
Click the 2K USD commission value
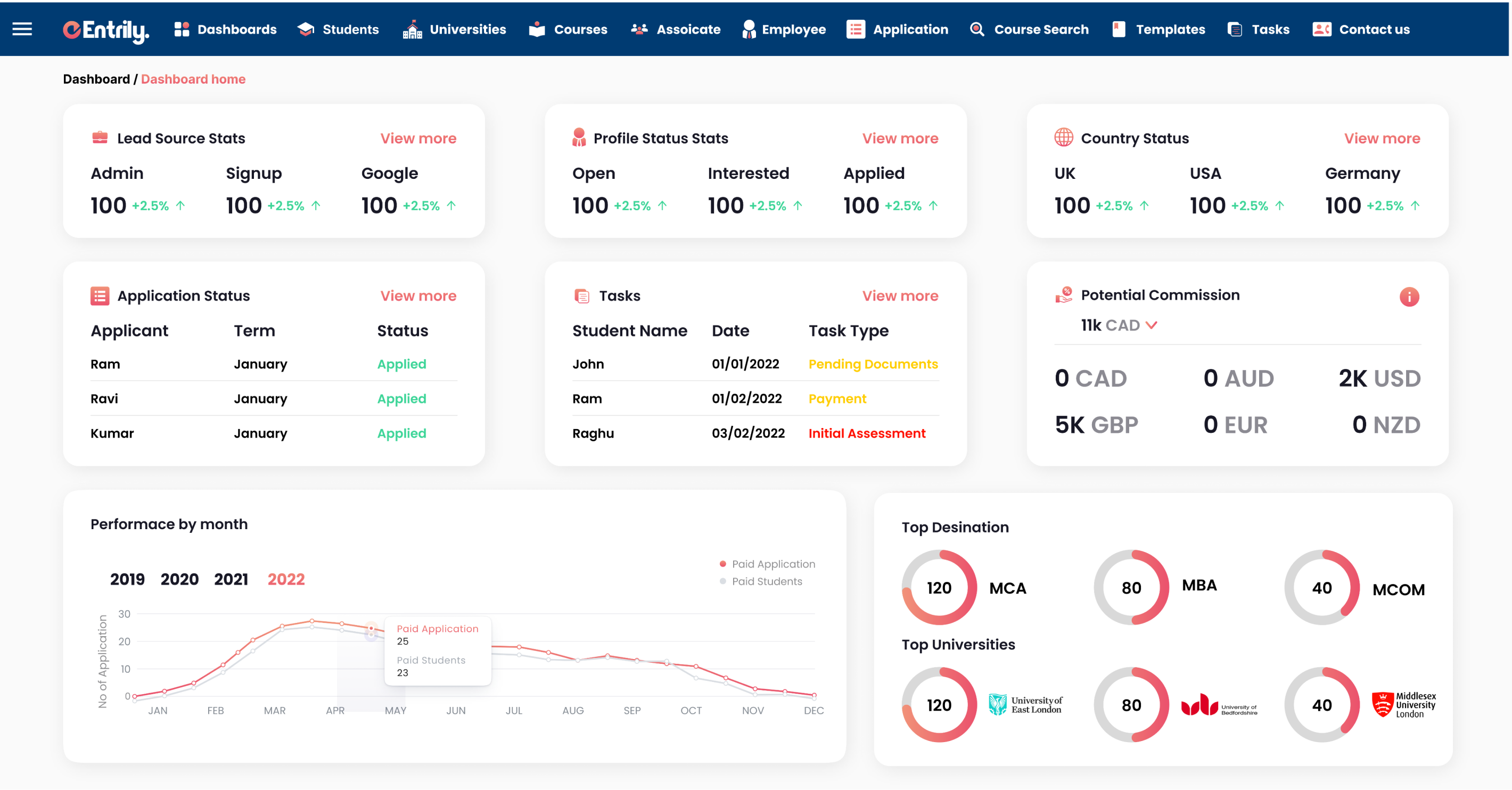[1379, 378]
